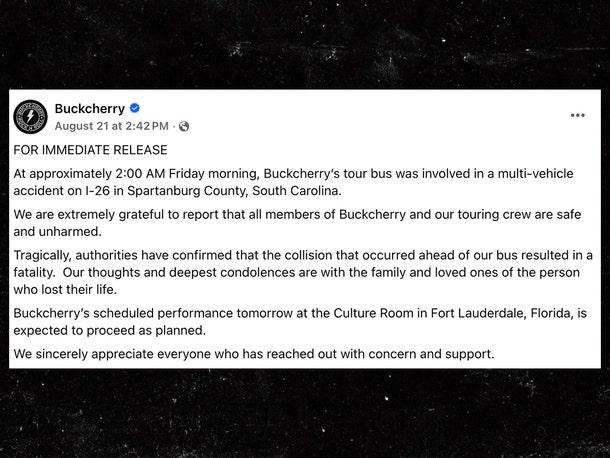The width and height of the screenshot is (610, 458).
Task: Visit the Buckcherry page name link
Action: pyautogui.click(x=89, y=109)
